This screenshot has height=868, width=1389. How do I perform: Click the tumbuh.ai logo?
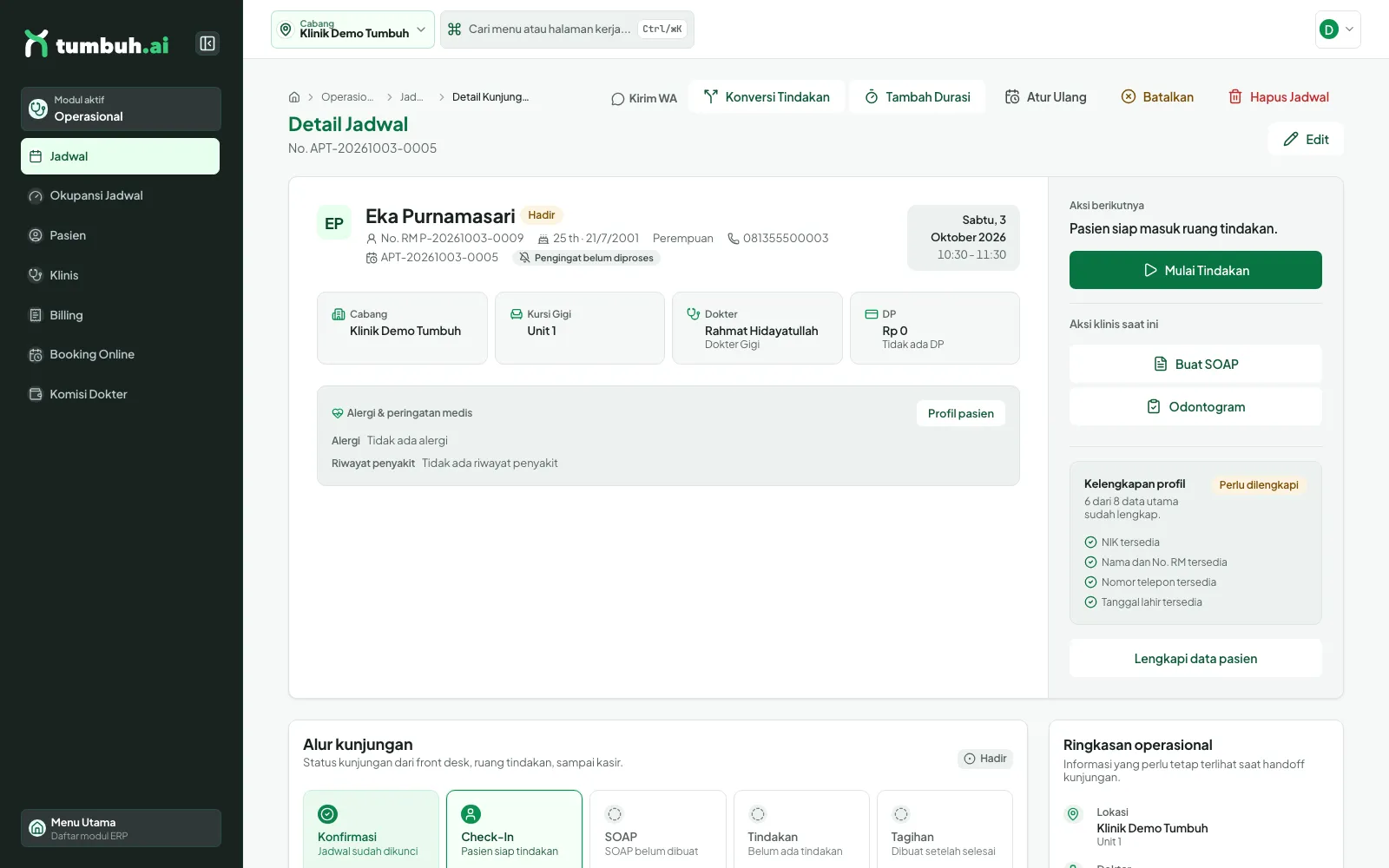tap(97, 44)
